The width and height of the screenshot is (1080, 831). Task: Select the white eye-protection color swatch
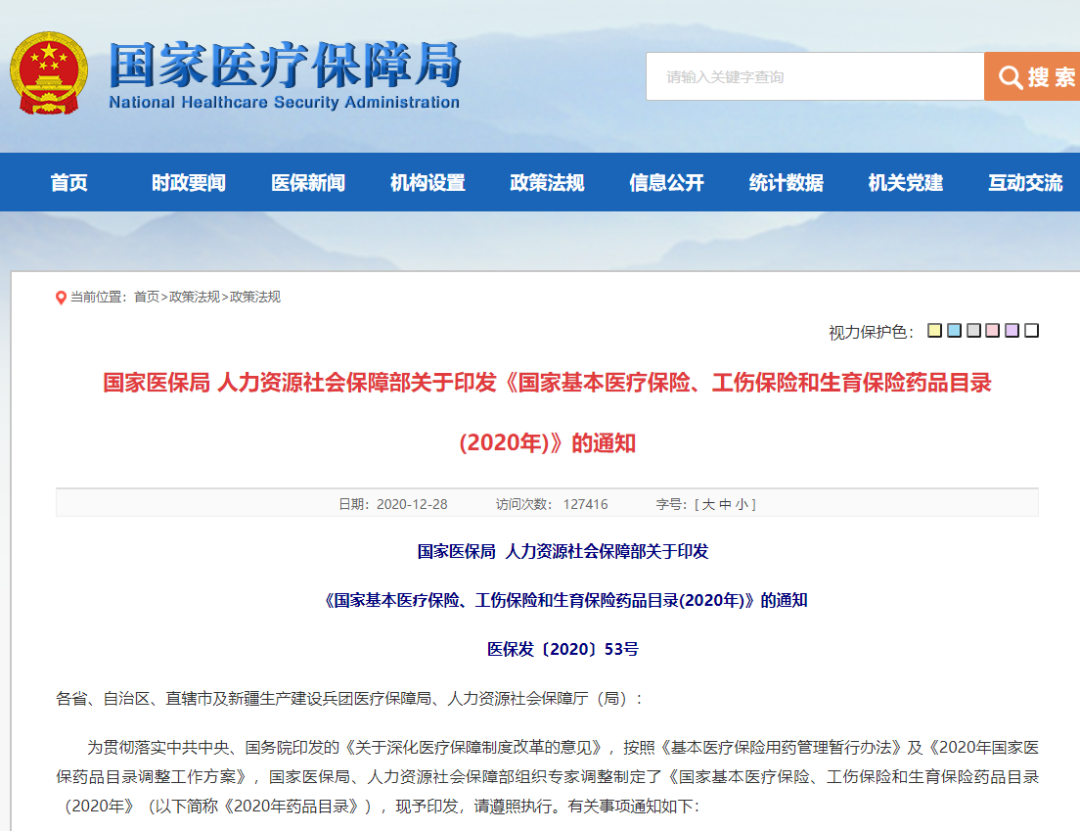[1031, 331]
